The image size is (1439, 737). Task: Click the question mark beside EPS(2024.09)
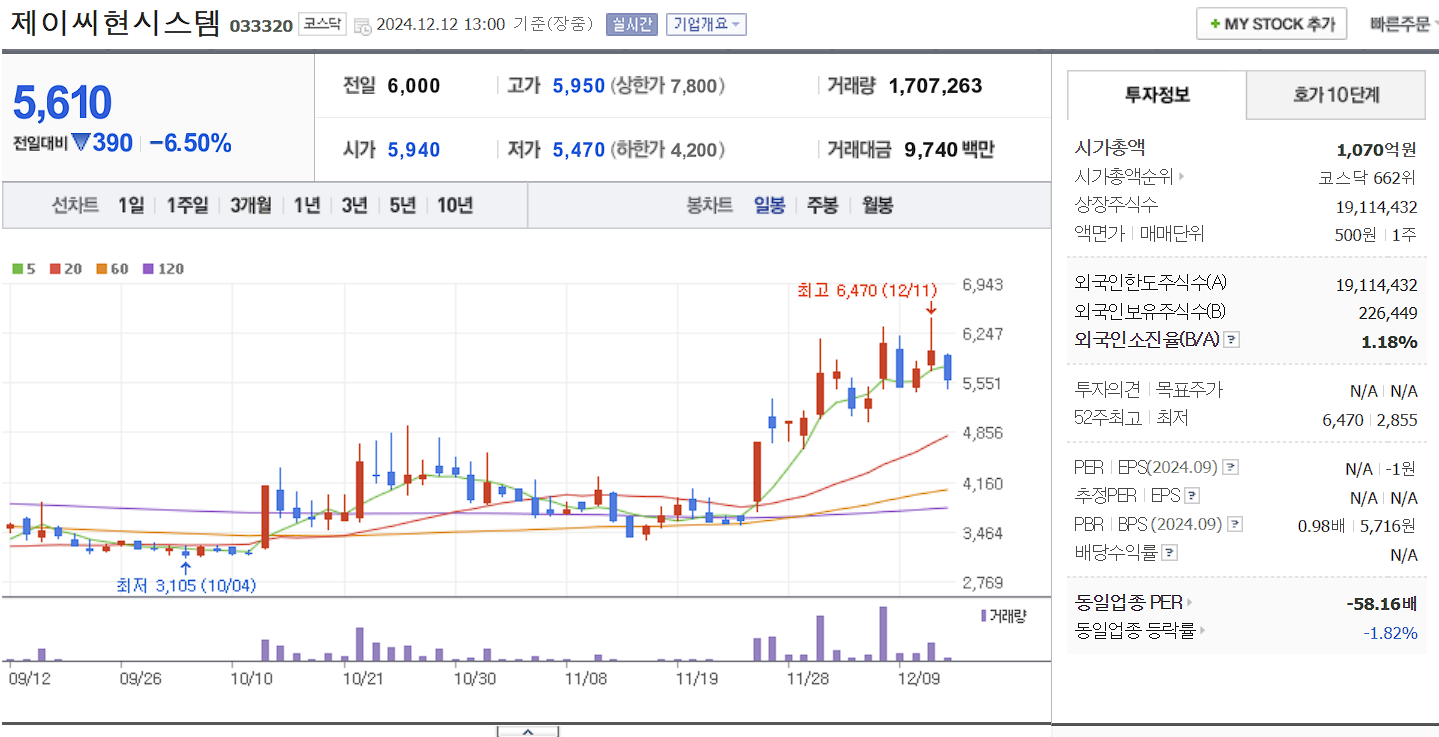[1230, 467]
